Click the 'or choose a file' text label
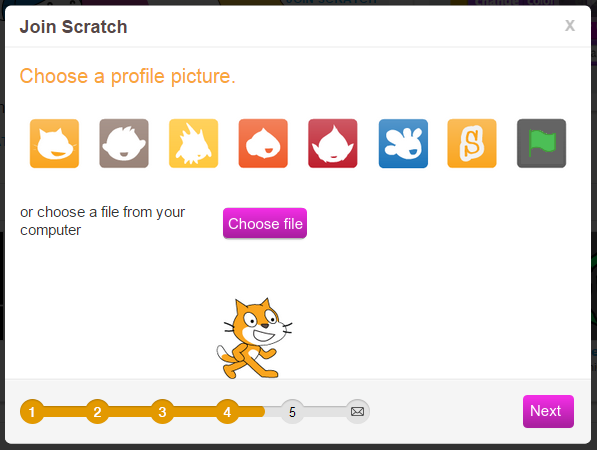 point(102,221)
